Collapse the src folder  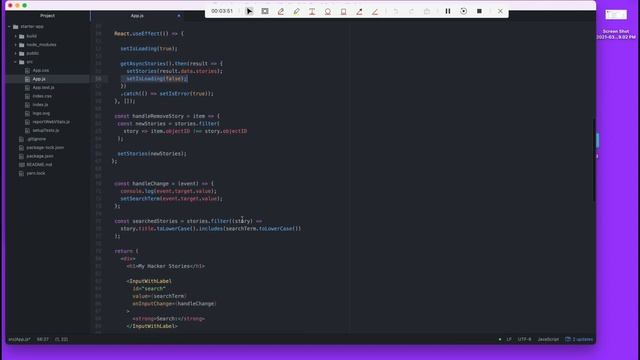tap(16, 62)
